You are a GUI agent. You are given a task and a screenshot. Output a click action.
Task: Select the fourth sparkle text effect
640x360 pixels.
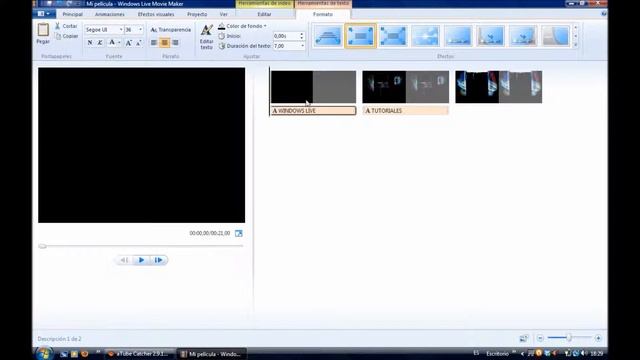coord(425,36)
